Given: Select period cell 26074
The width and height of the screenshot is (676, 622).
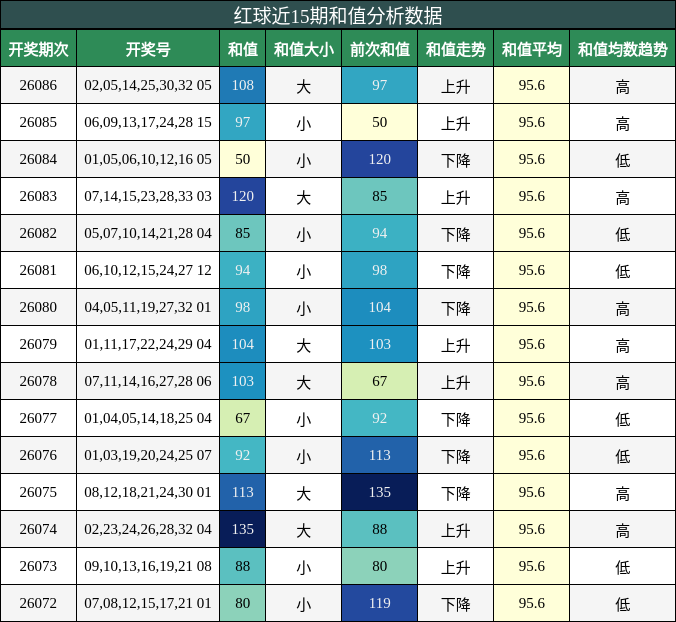Looking at the screenshot, I should pyautogui.click(x=38, y=529).
